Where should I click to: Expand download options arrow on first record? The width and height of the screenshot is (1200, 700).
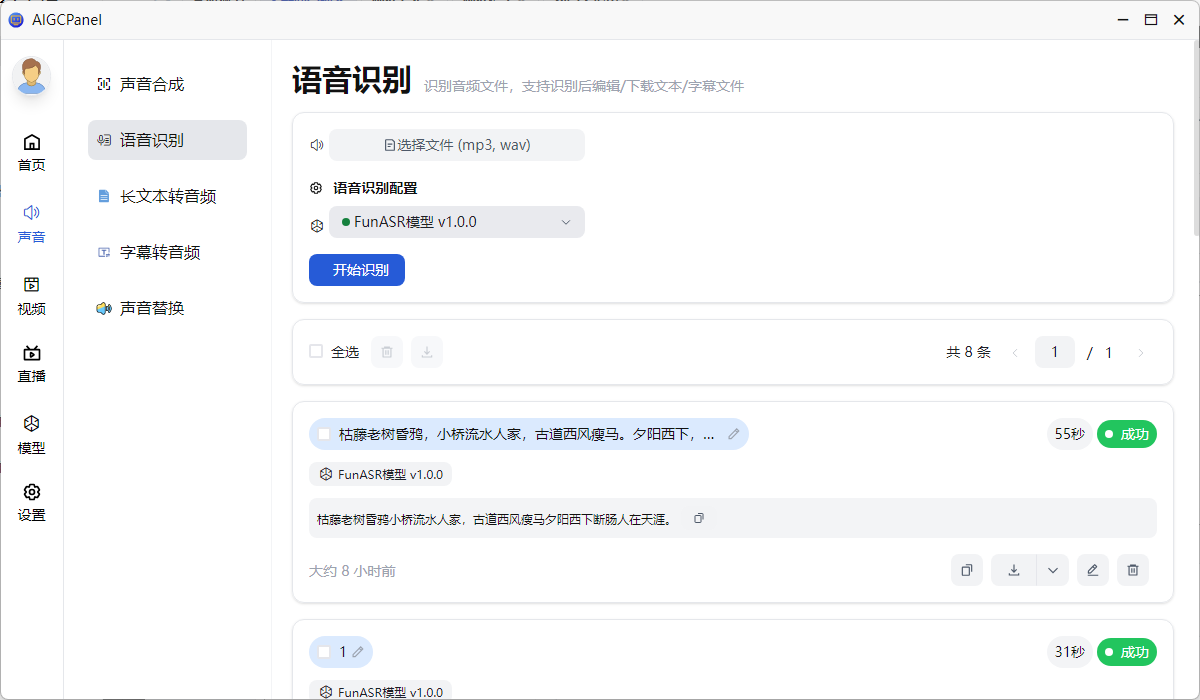[x=1052, y=570]
